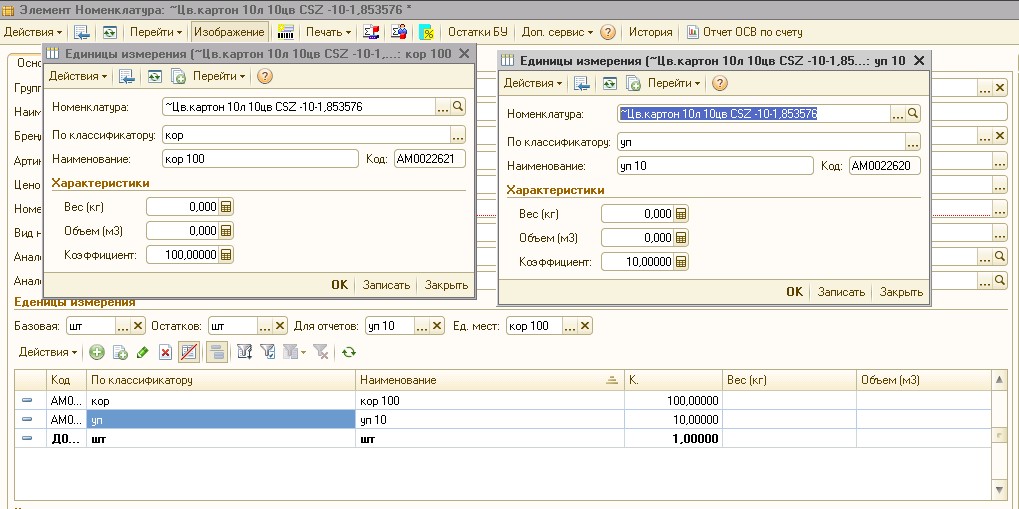Click the barcode icon in main toolbar
Screen dimensions: 1019x509
coord(286,32)
